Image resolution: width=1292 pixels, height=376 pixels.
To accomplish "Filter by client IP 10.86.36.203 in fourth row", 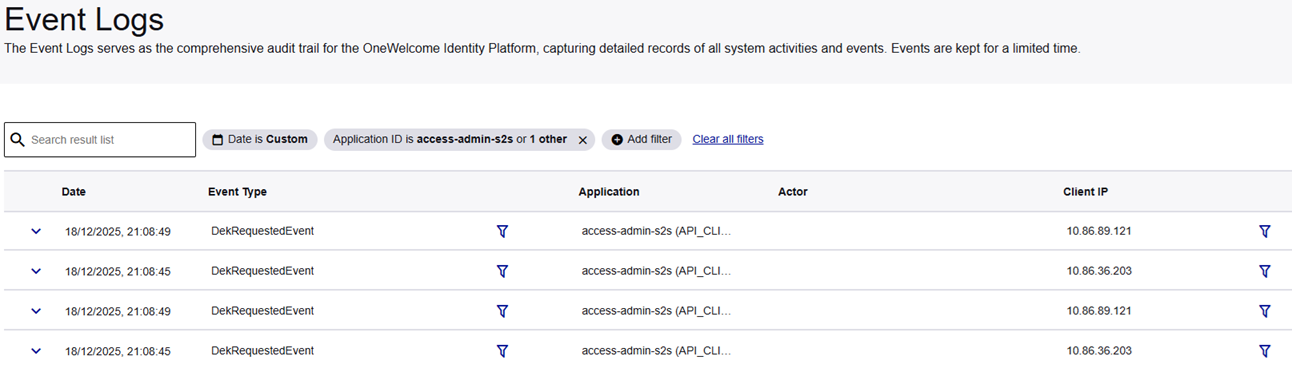I will pyautogui.click(x=1264, y=351).
